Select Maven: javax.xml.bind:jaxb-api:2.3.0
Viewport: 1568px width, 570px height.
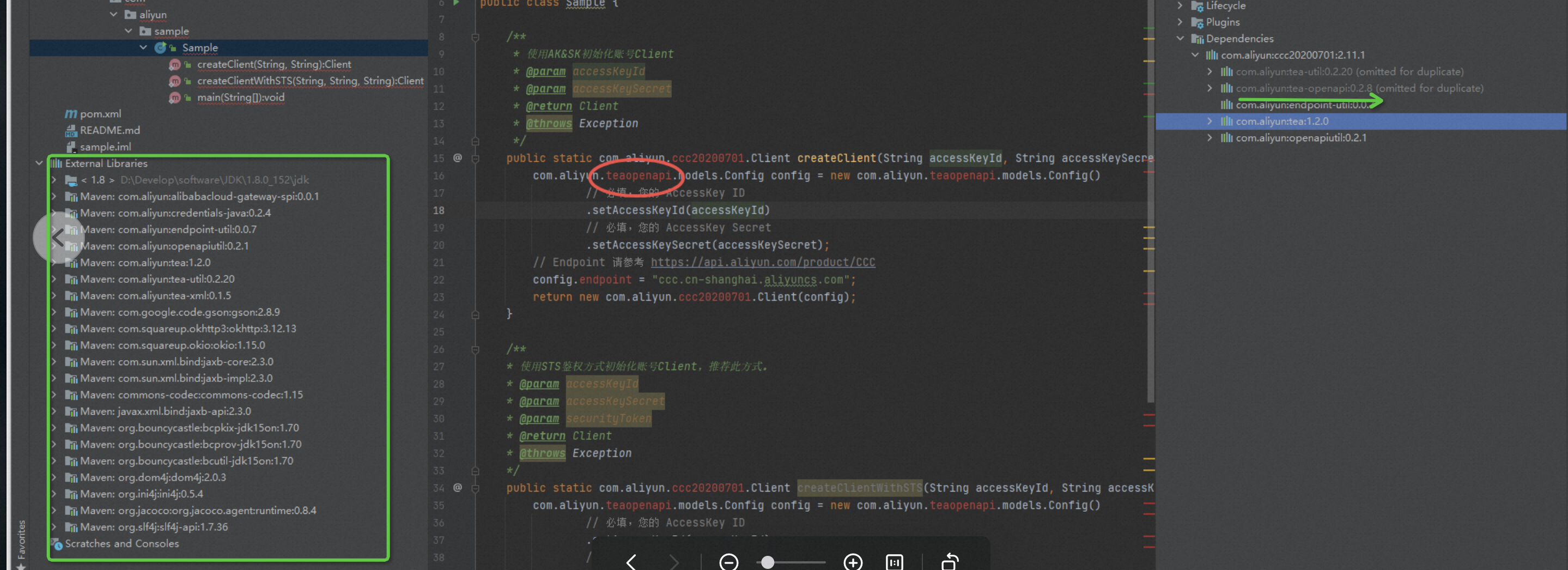[x=166, y=410]
